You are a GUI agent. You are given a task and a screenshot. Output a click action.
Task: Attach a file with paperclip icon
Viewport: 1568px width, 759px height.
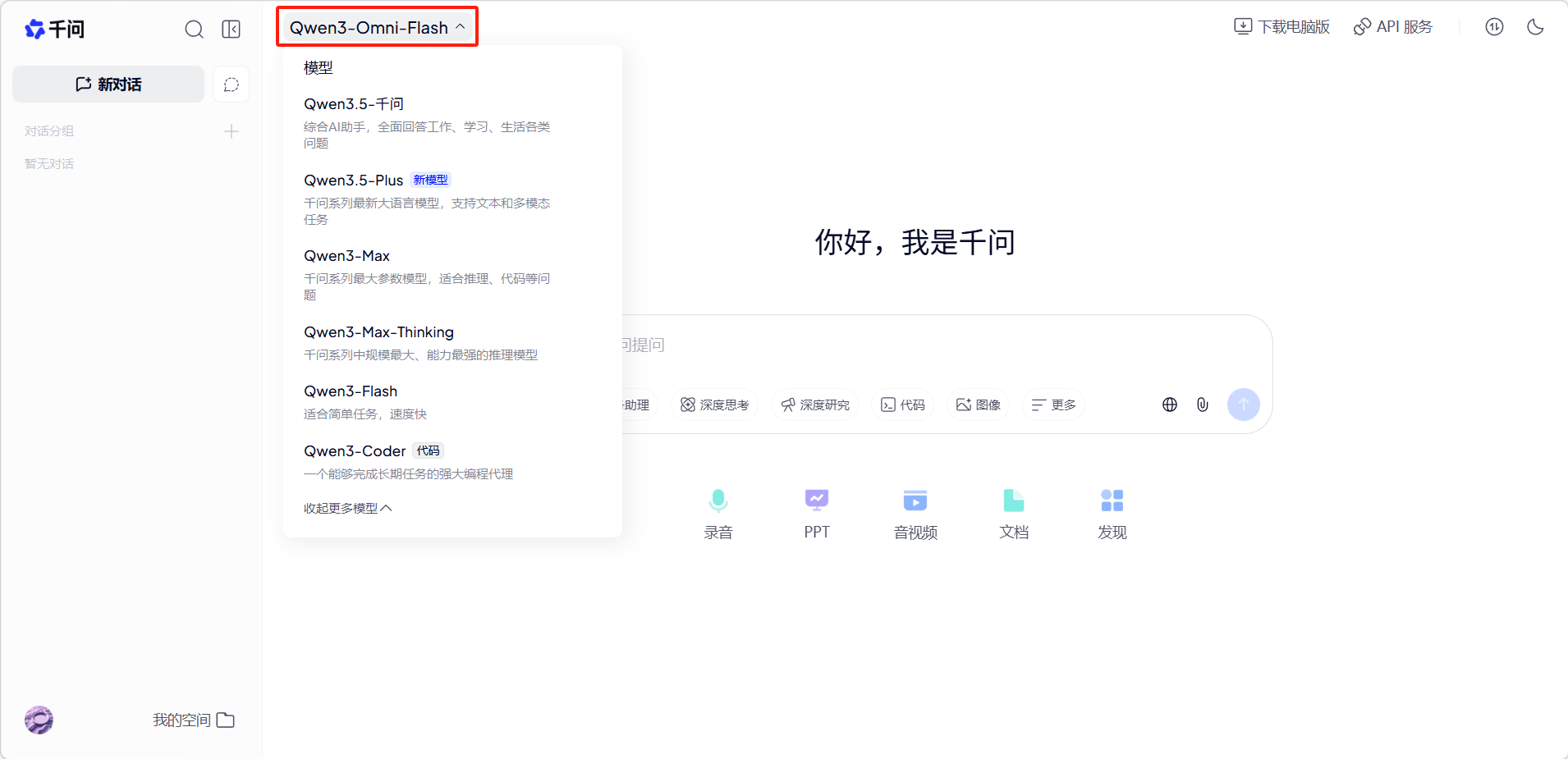pyautogui.click(x=1203, y=405)
